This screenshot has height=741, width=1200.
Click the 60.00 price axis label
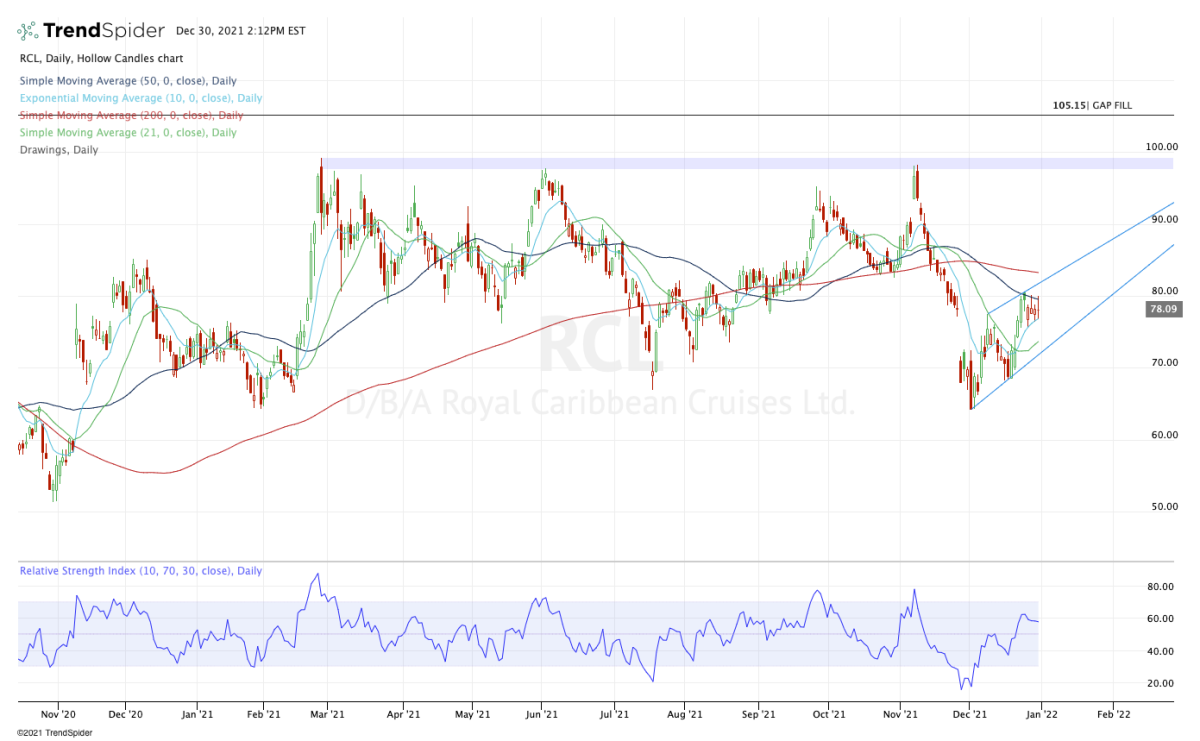(x=1163, y=435)
